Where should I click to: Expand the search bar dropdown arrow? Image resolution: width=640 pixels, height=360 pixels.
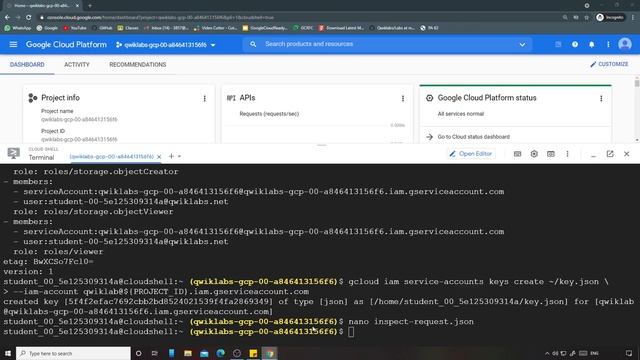point(522,44)
